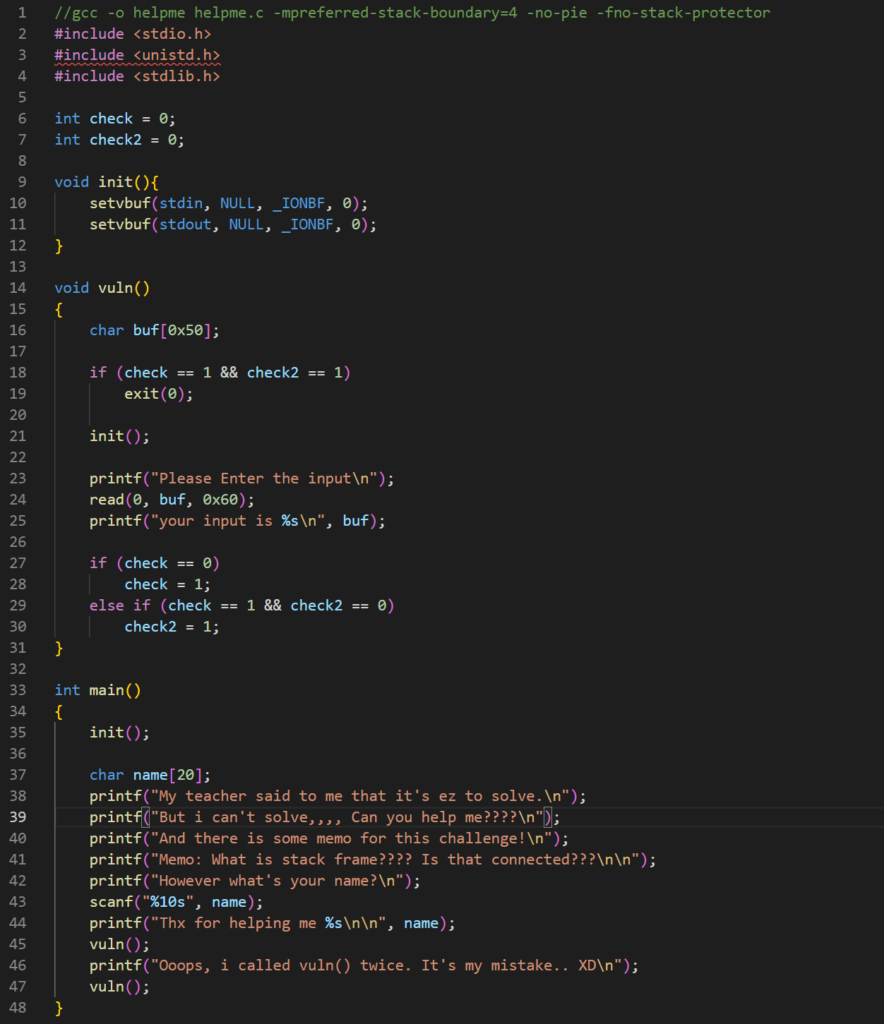Click the closing brace on line 31
The height and width of the screenshot is (1024, 884).
pyautogui.click(x=59, y=648)
